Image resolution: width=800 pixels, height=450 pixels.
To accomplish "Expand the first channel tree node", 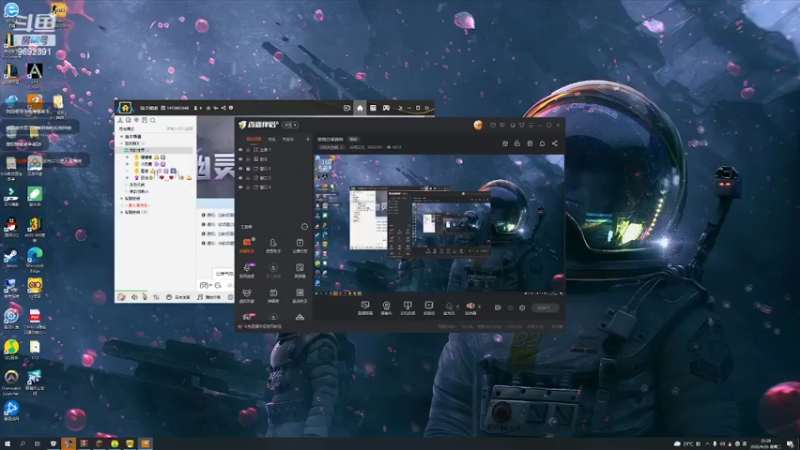I will 121,137.
